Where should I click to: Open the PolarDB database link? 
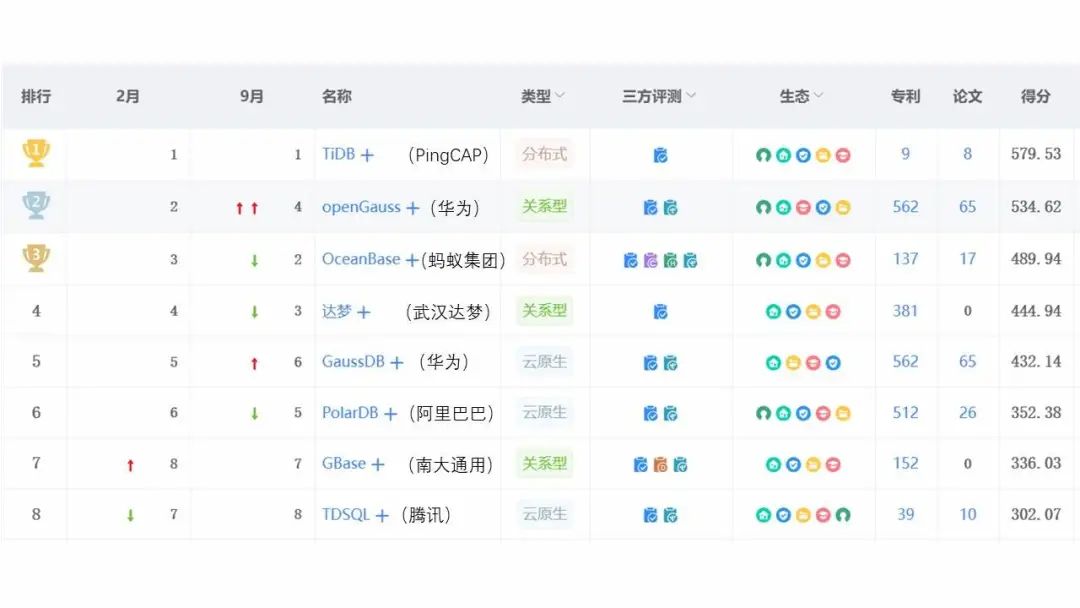[350, 412]
